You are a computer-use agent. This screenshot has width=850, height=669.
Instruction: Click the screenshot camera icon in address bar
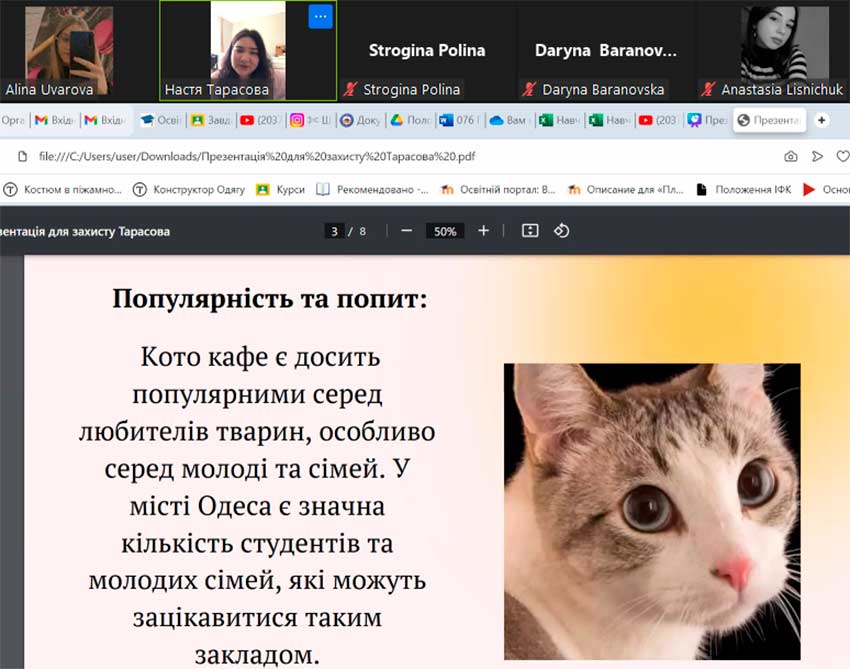(791, 156)
